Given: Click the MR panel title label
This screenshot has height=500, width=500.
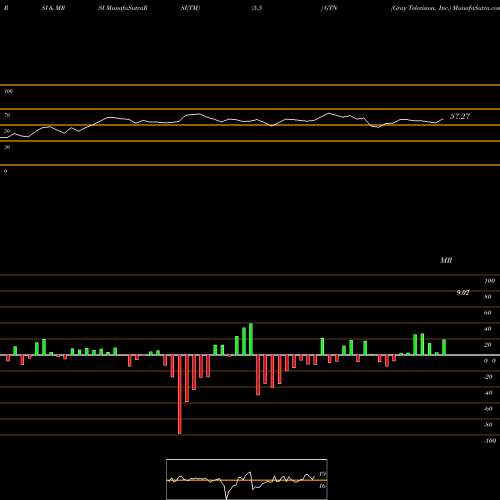Looking at the screenshot, I should (x=446, y=260).
